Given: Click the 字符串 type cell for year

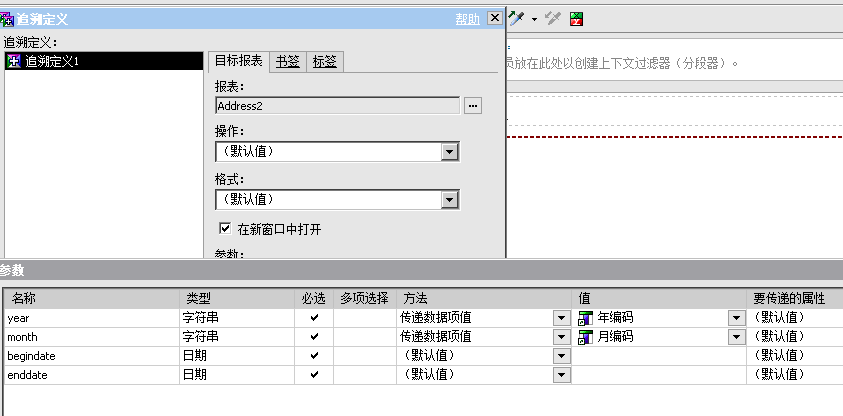Looking at the screenshot, I should [237, 318].
